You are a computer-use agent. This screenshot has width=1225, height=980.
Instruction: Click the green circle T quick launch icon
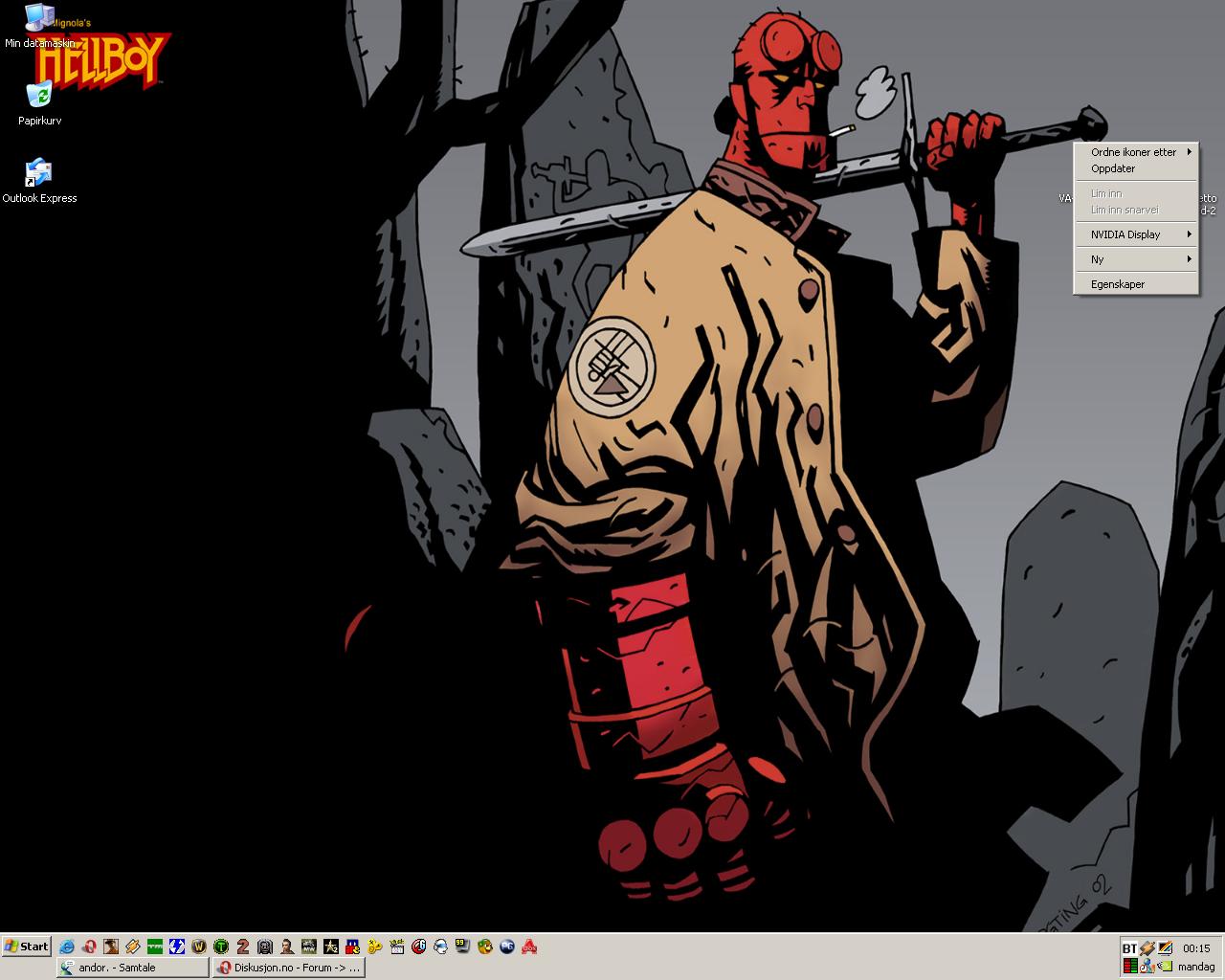[221, 947]
